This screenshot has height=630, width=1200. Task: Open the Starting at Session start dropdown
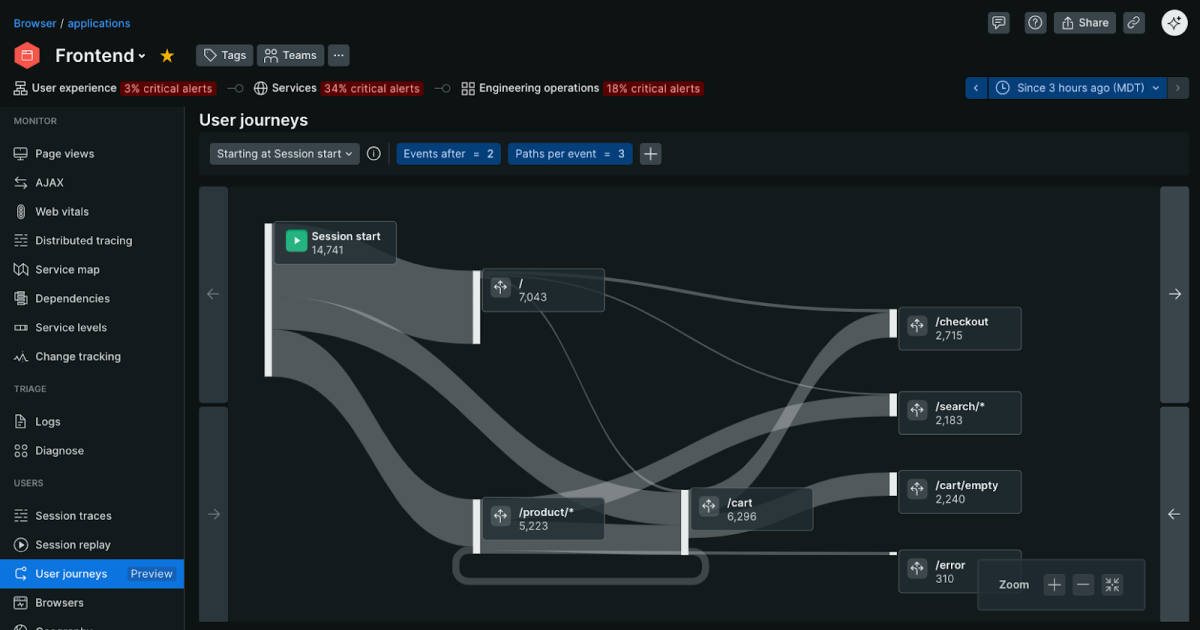pyautogui.click(x=282, y=153)
